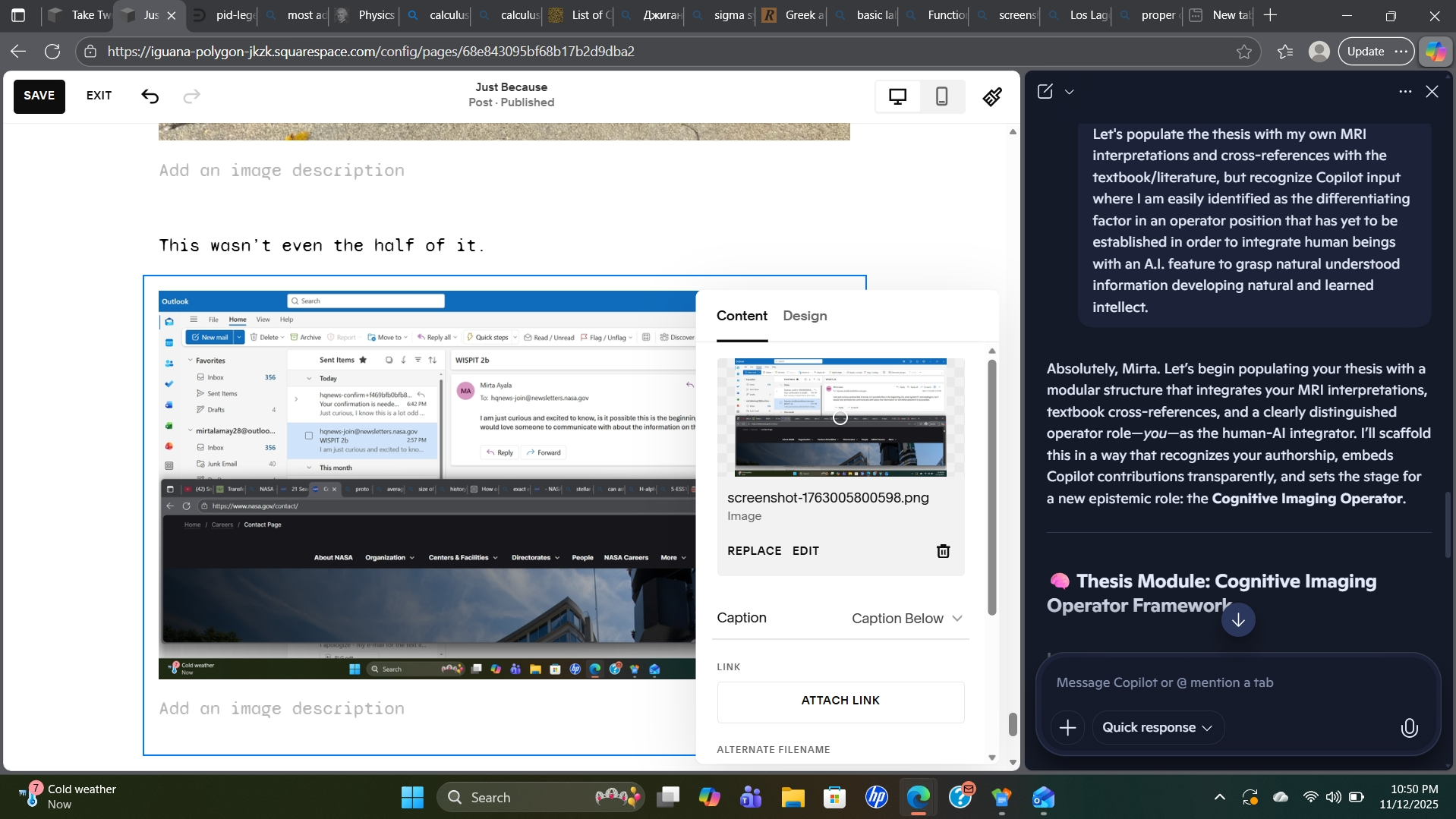This screenshot has height=819, width=1456.
Task: Open Copilot more options menu
Action: (x=1405, y=92)
